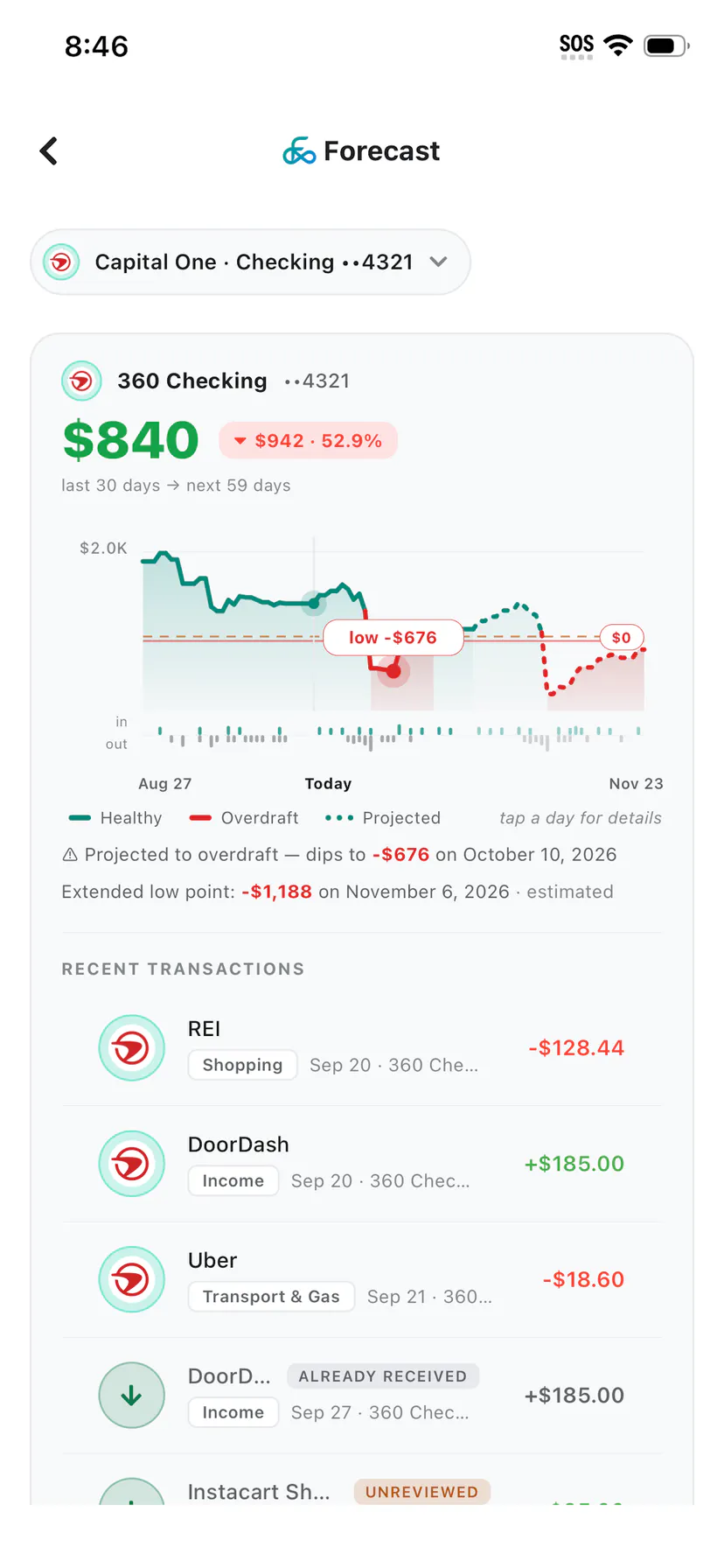The width and height of the screenshot is (724, 1568).
Task: Tap the Uber transaction icon
Action: pos(131,1279)
